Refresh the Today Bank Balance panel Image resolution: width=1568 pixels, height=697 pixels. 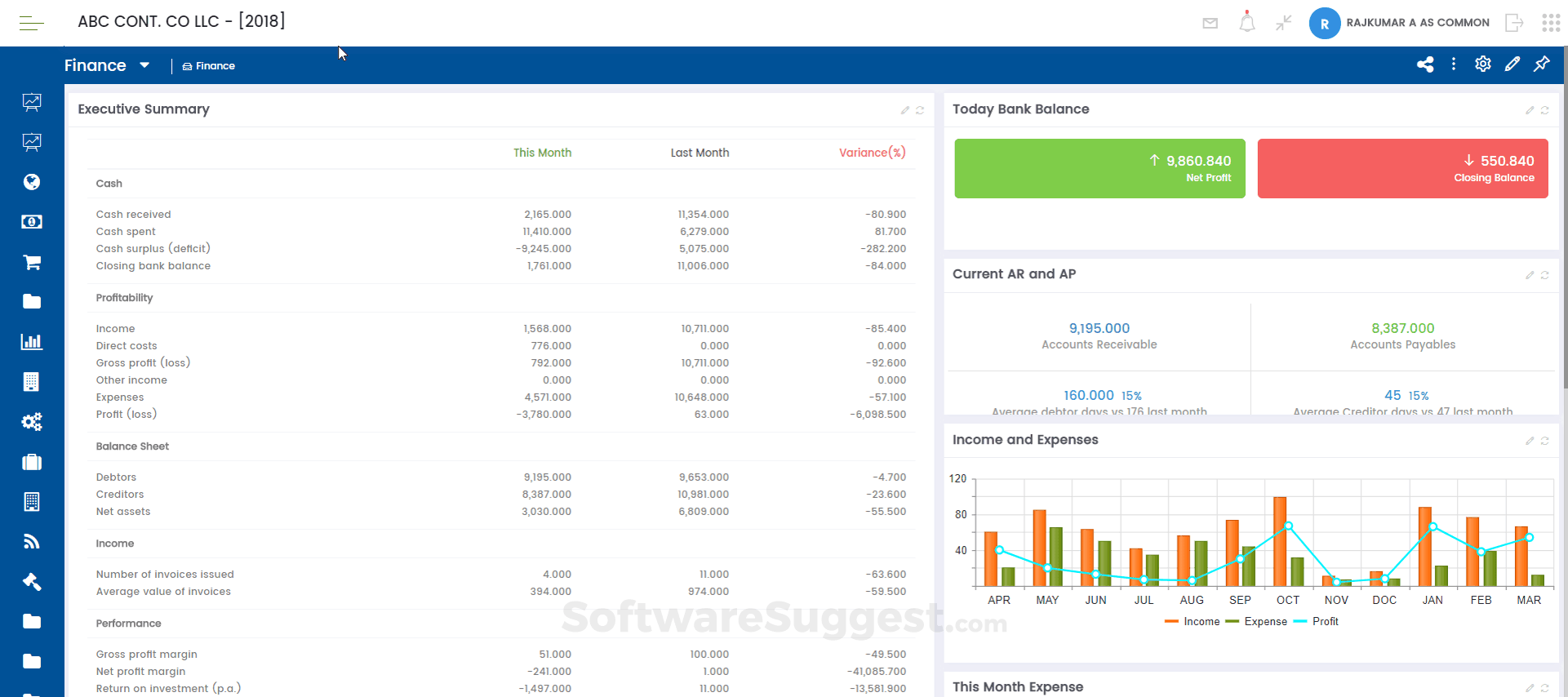(x=1545, y=110)
